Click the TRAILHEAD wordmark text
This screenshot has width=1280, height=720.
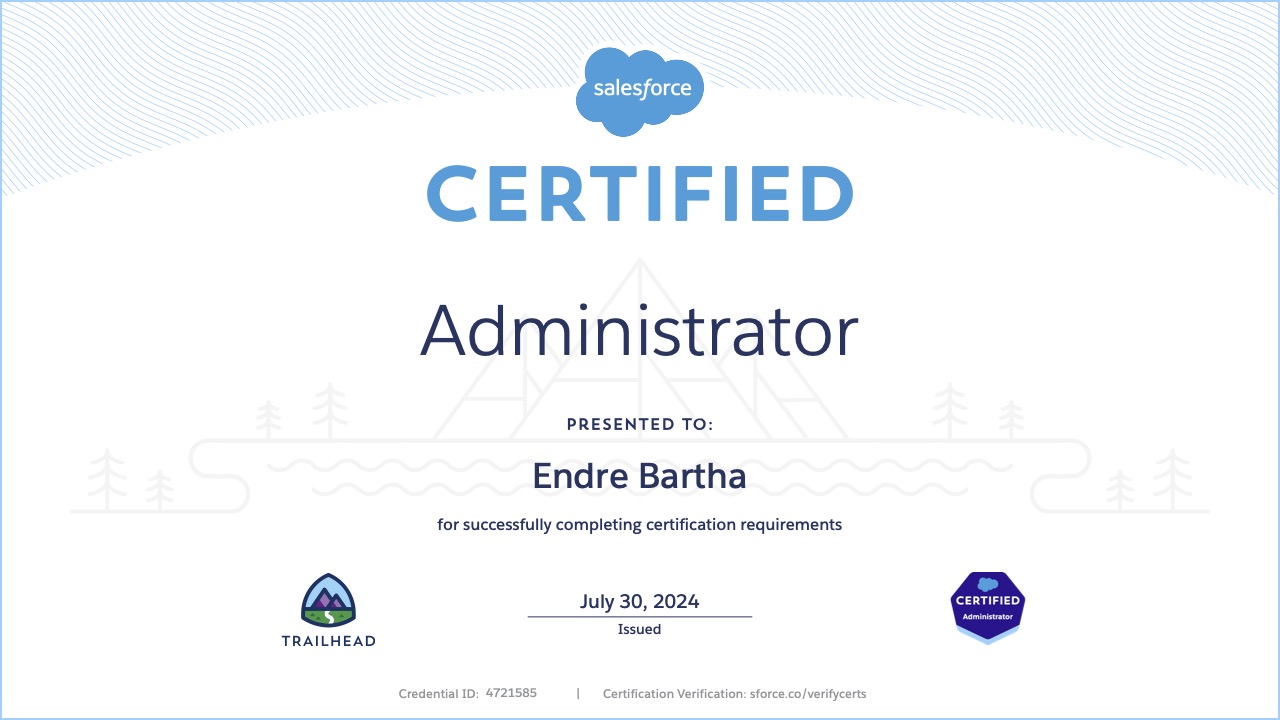(329, 641)
